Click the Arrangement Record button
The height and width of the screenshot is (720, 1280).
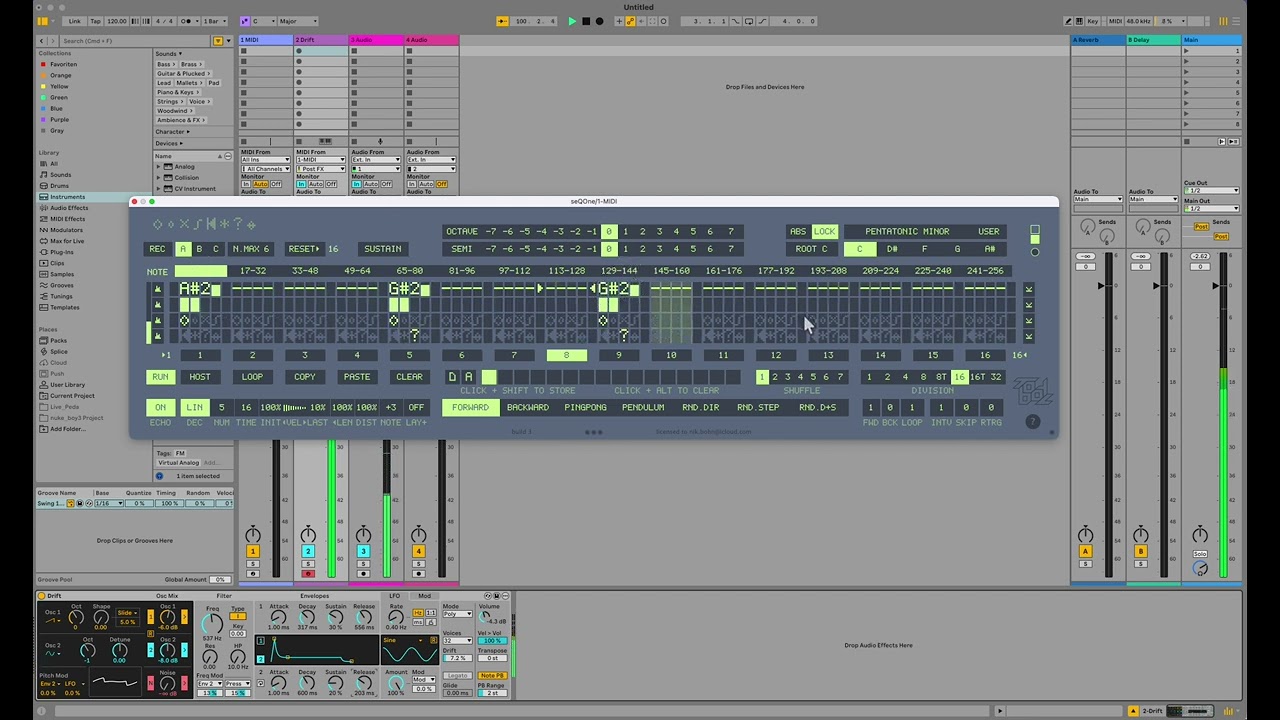coord(600,21)
